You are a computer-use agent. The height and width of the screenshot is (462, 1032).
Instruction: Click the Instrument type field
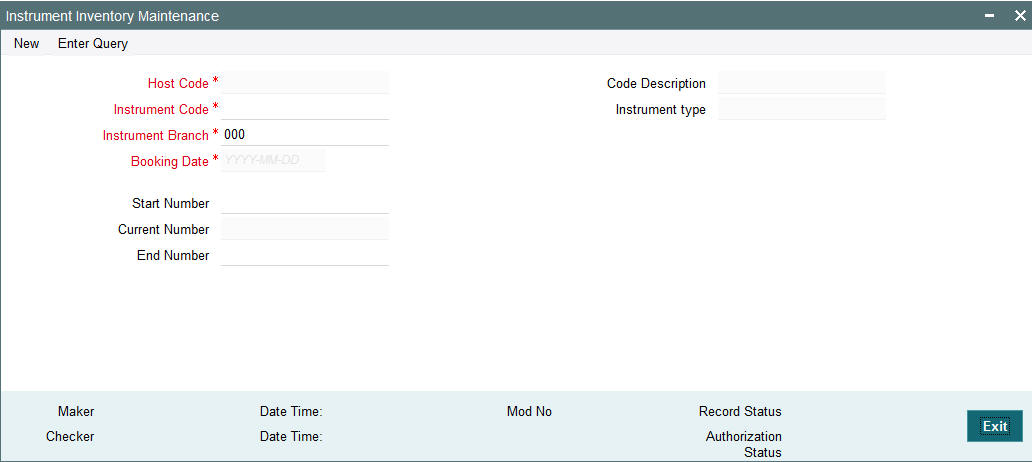802,109
